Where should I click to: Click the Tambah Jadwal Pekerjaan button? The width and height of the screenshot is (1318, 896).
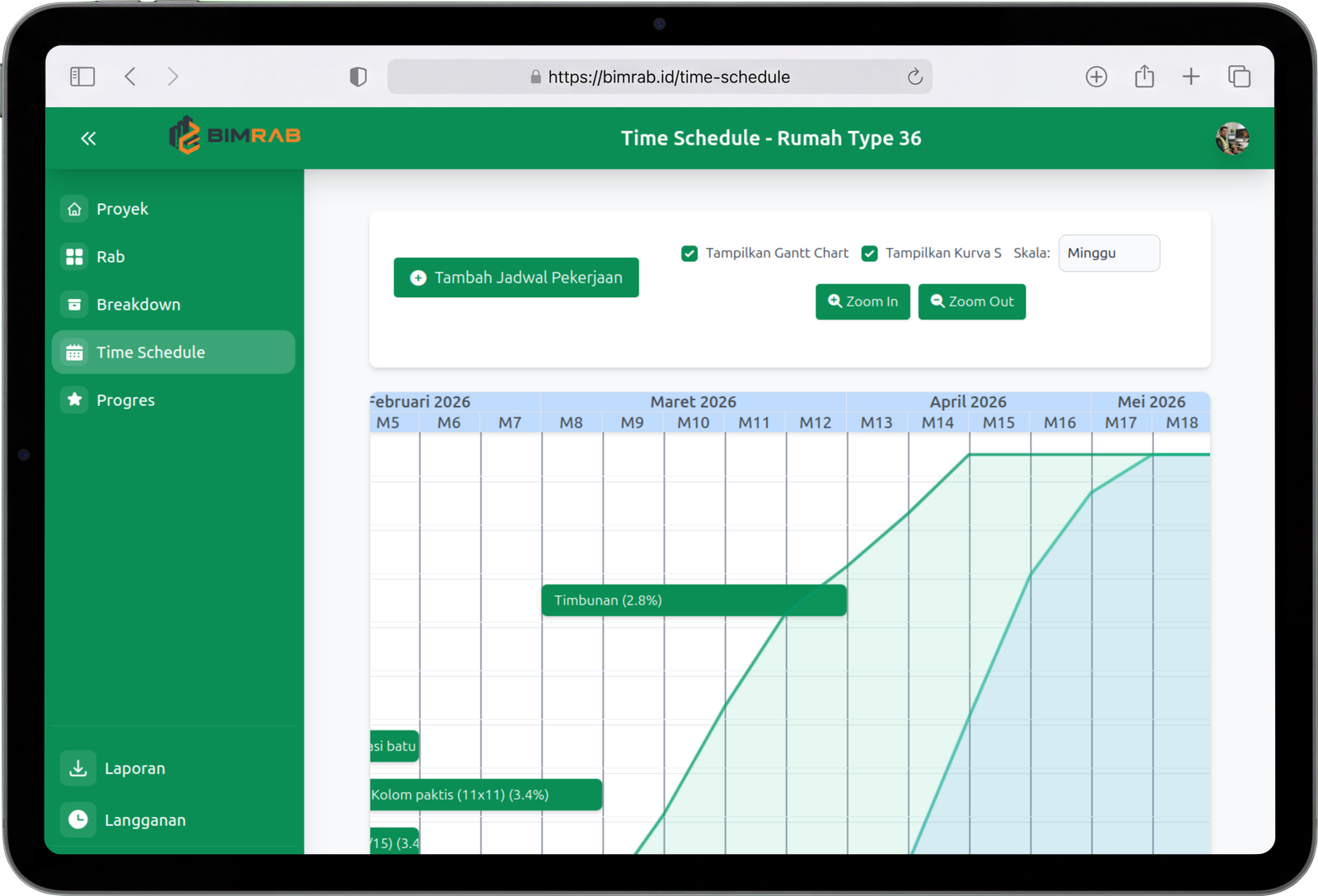516,278
